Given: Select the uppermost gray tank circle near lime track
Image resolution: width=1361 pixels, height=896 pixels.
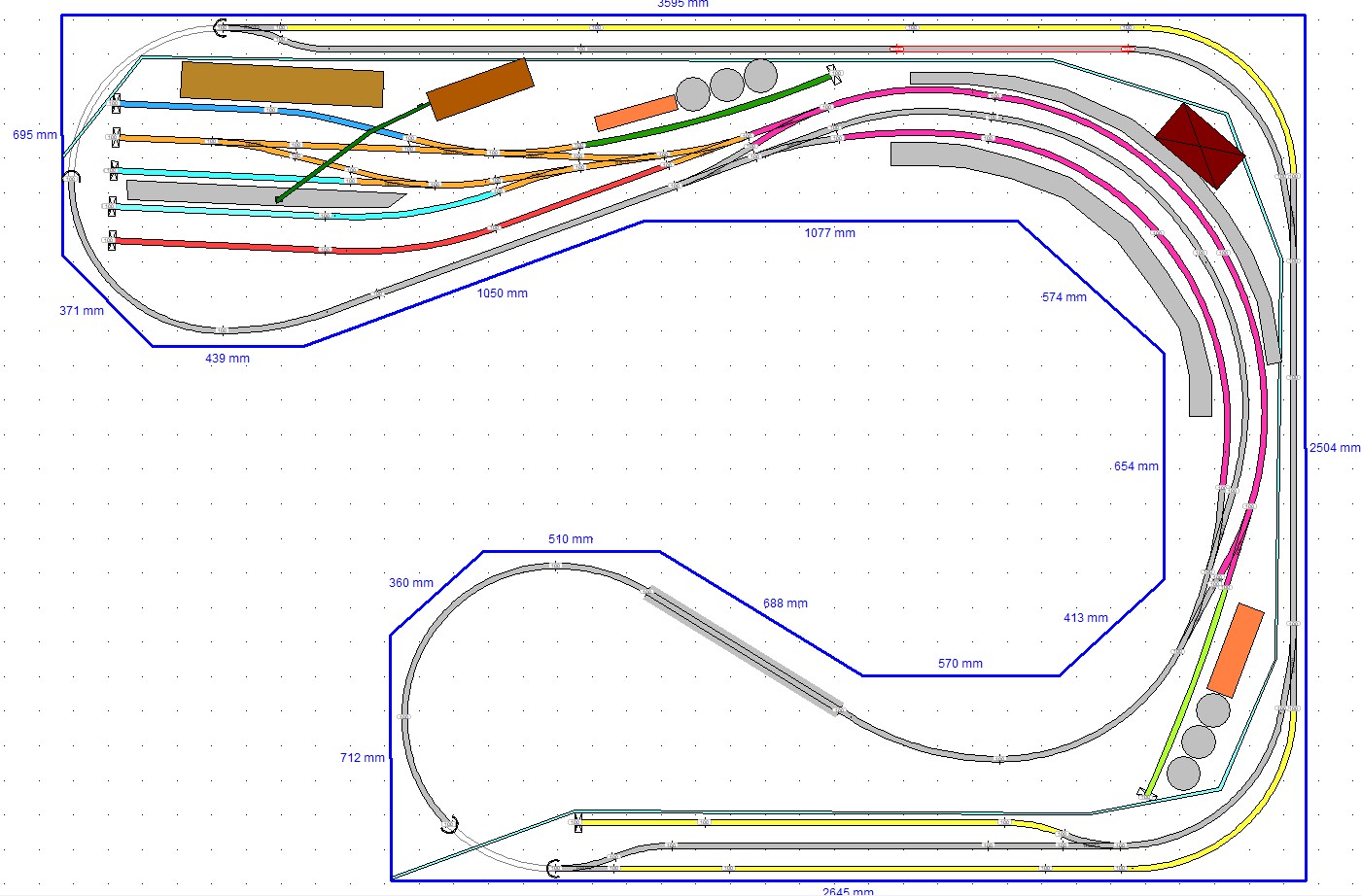Looking at the screenshot, I should tap(1213, 710).
